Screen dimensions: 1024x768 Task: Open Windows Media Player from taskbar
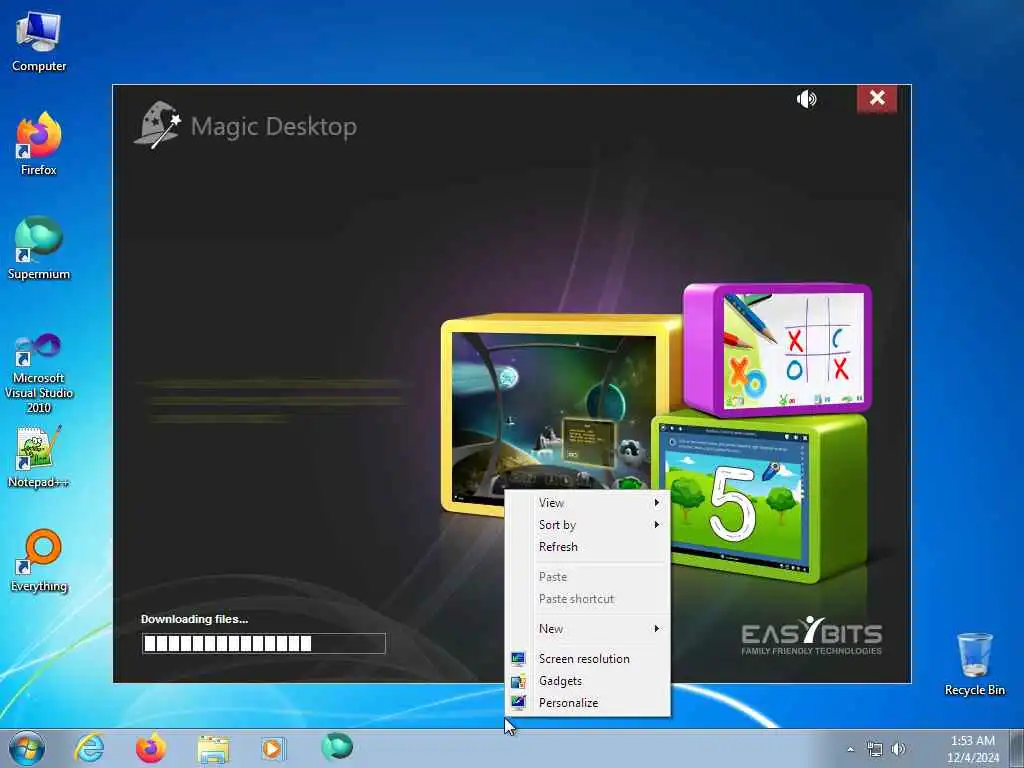(x=272, y=748)
